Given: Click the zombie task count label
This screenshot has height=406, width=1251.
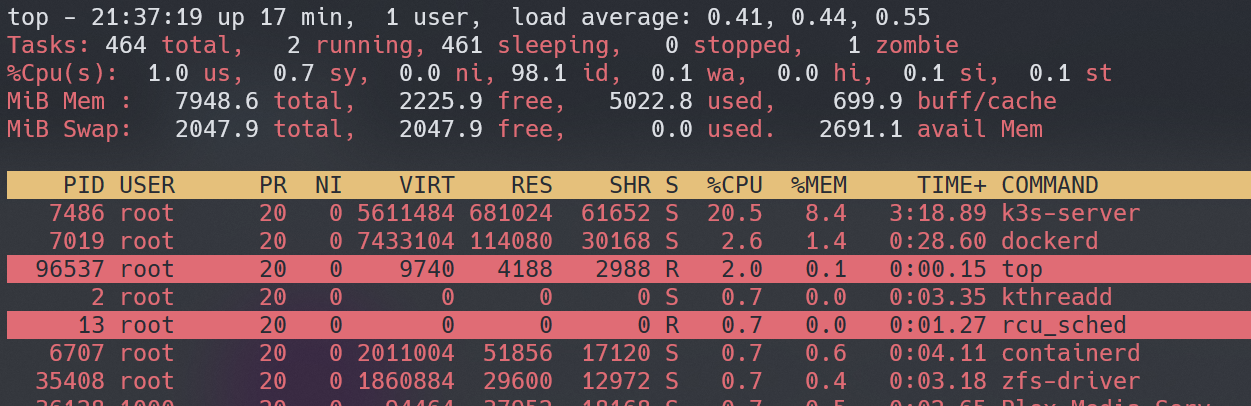Looking at the screenshot, I should tap(916, 45).
